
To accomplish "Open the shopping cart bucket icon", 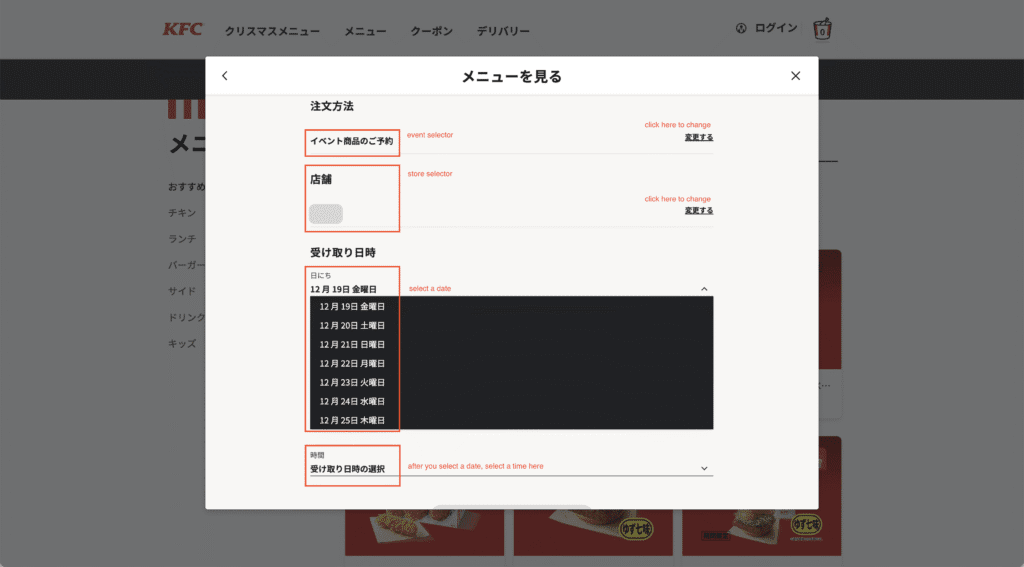I will [x=822, y=29].
